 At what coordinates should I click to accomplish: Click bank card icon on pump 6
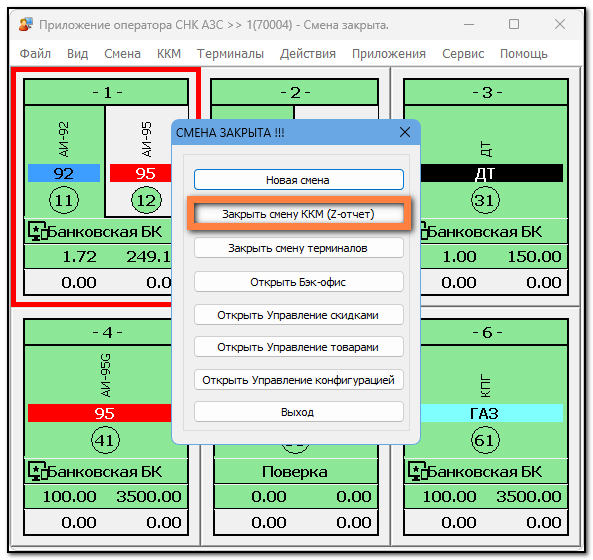(x=418, y=471)
